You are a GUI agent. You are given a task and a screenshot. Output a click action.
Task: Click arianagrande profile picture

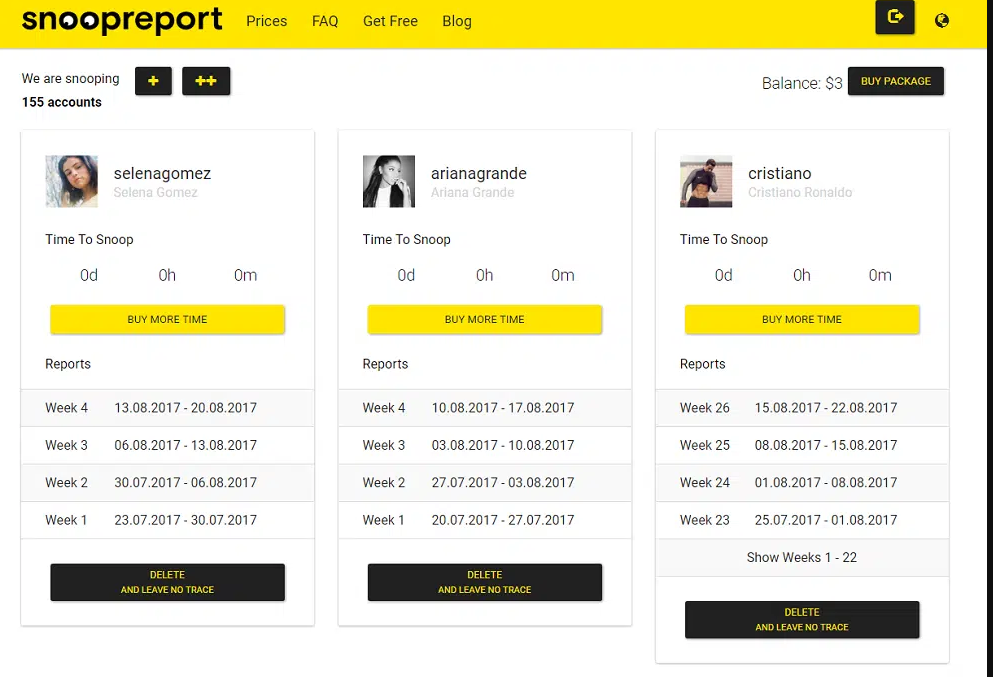[x=389, y=181]
